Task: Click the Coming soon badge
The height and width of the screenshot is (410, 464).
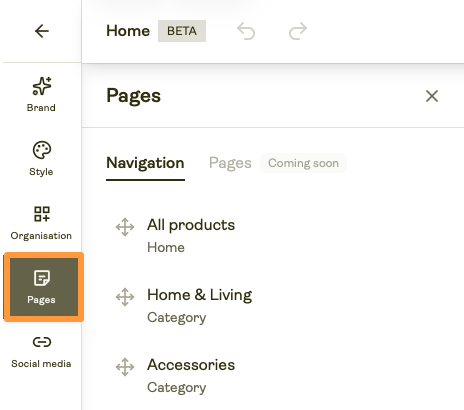Action: pyautogui.click(x=303, y=163)
